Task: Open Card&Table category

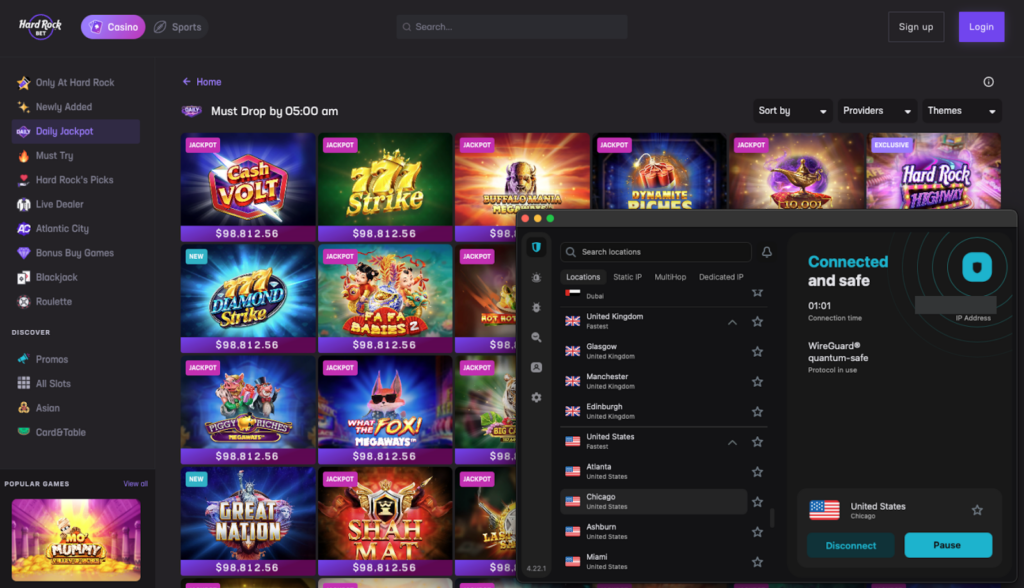Action: pyautogui.click(x=75, y=432)
